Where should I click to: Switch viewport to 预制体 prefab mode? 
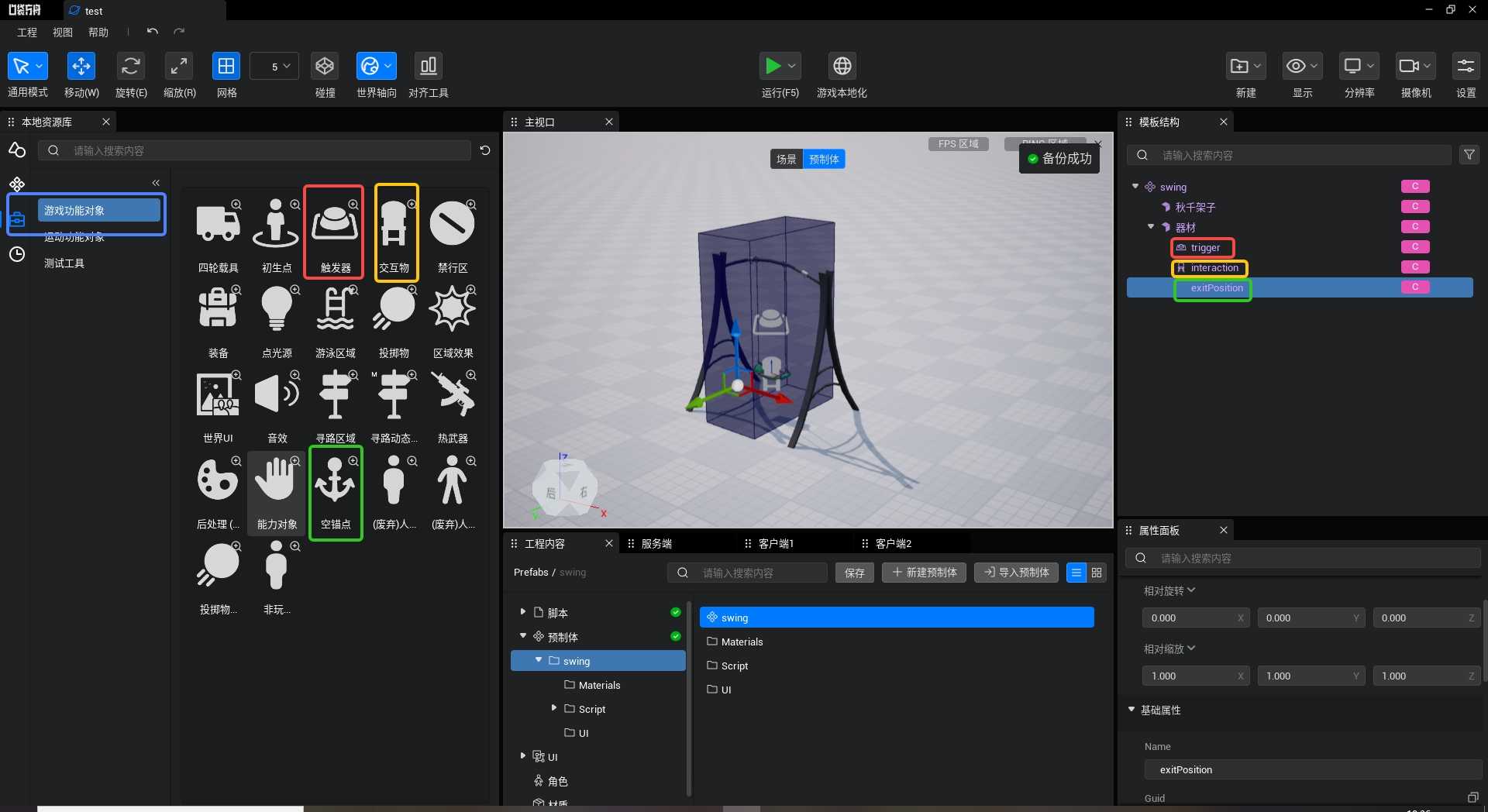[x=824, y=159]
